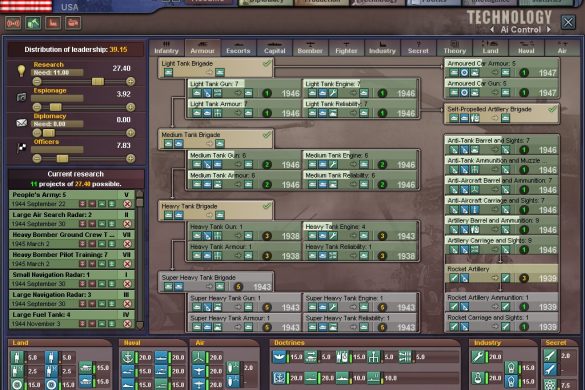Open the Infantry technology tab
Image resolution: width=585 pixels, height=390 pixels.
coord(166,48)
